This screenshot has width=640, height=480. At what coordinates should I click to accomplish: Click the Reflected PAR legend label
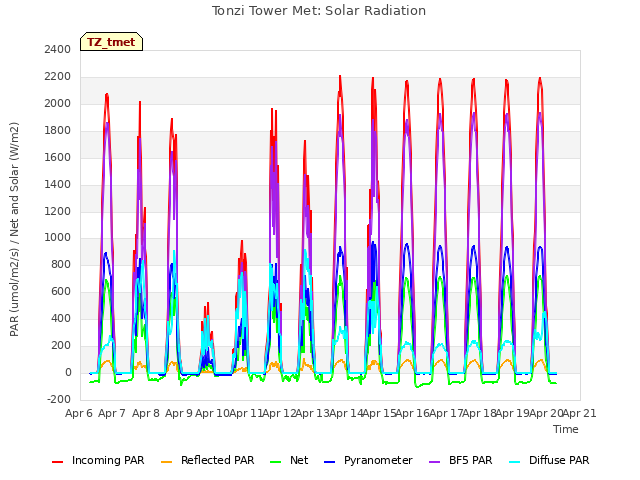point(218,460)
